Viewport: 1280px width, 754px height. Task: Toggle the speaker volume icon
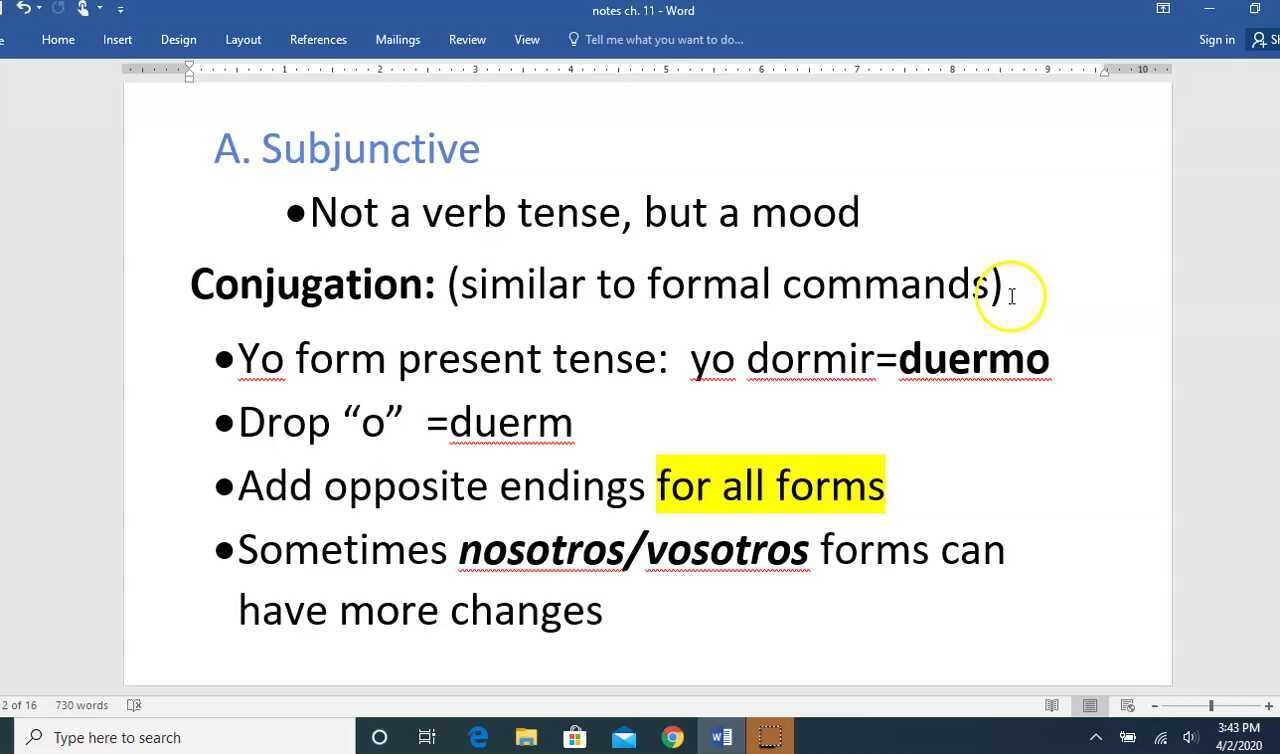coord(1189,737)
